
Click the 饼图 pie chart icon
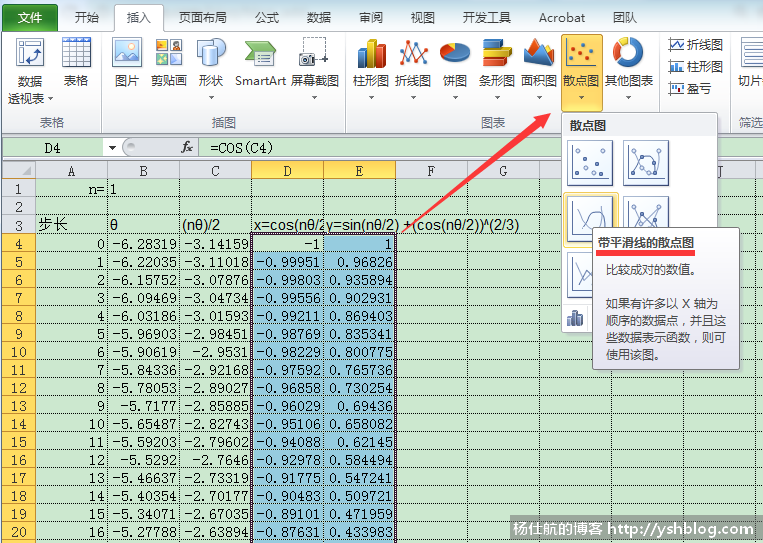click(x=455, y=53)
